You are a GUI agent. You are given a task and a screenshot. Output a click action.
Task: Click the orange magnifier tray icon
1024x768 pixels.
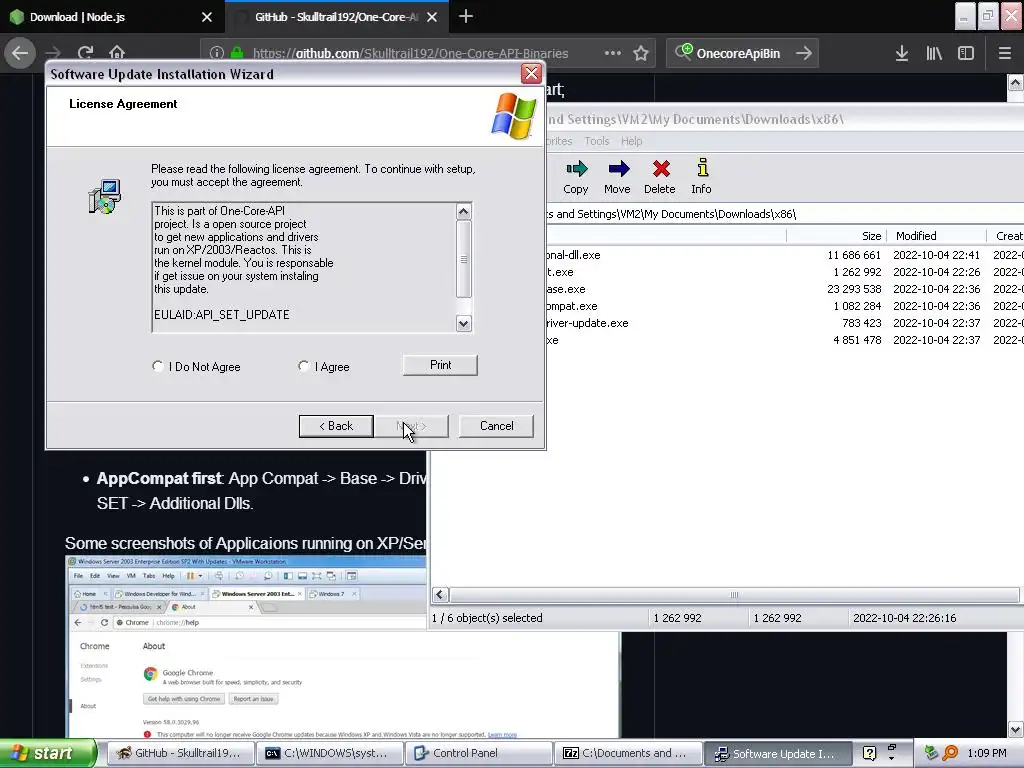click(x=950, y=753)
